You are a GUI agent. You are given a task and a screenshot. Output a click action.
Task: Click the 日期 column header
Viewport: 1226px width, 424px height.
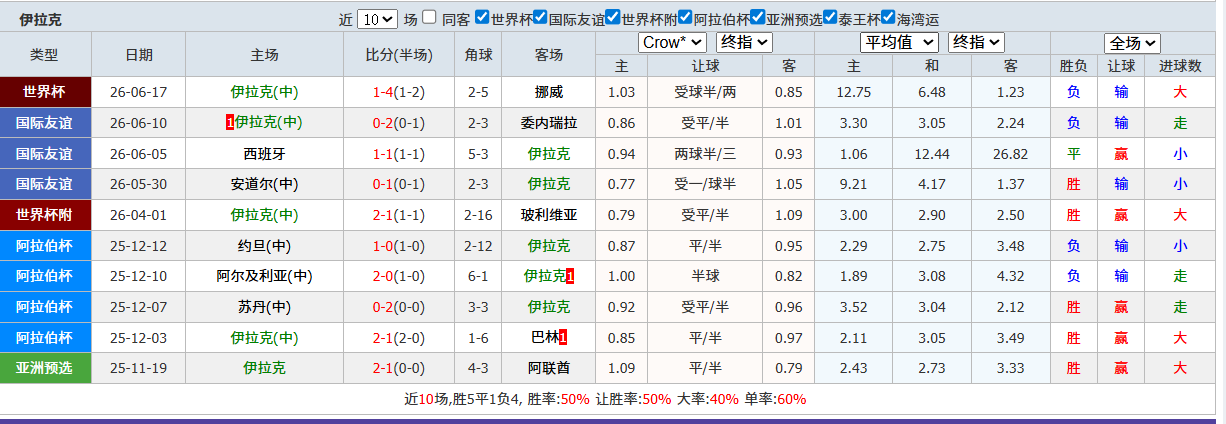pos(139,54)
